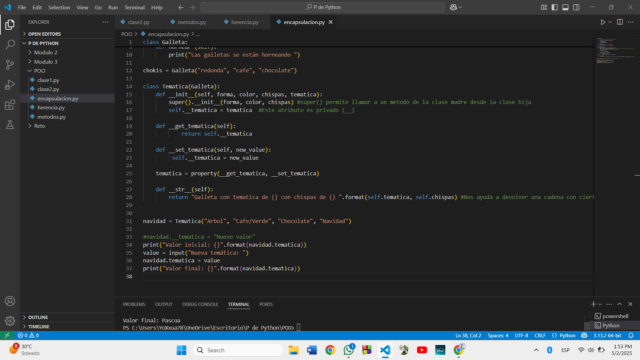Open the Selection menu
Screen dimensions: 640x360
(59, 7)
